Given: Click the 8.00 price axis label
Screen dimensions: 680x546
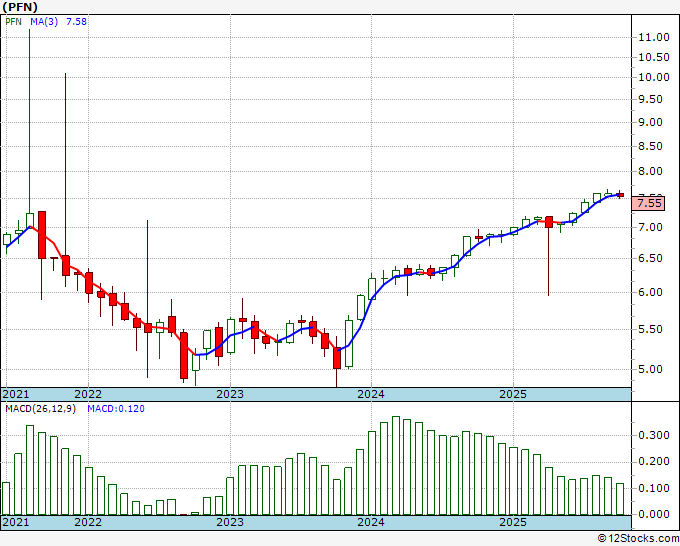Looking at the screenshot, I should coord(651,171).
